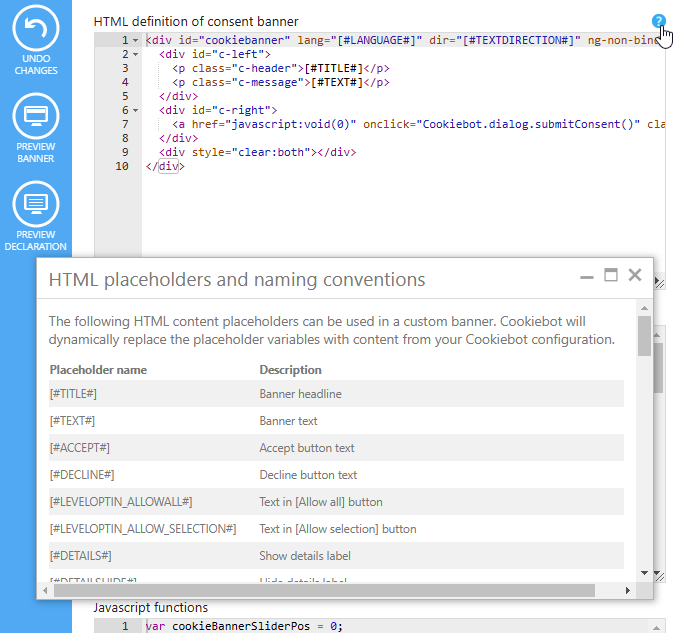
Task: Click line number 5 in the gutter
Action: click(x=125, y=96)
